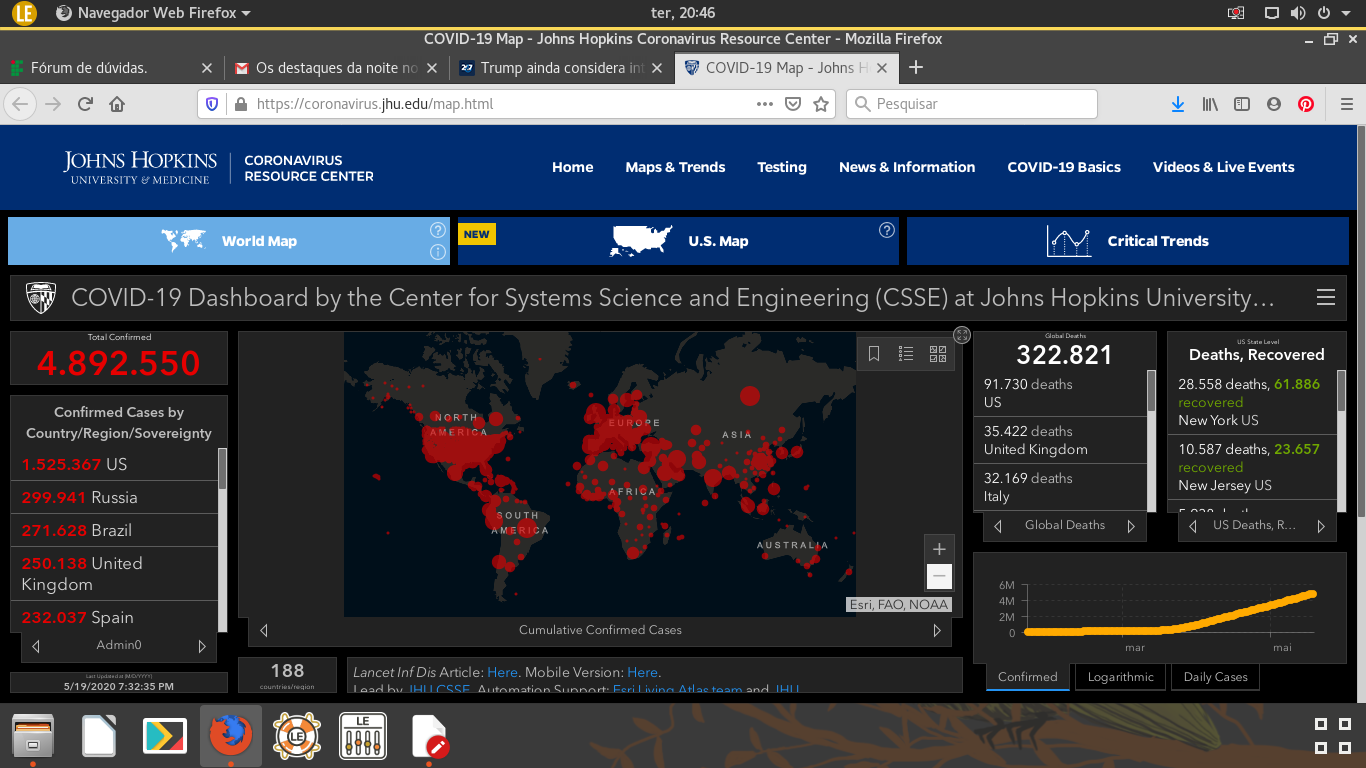Viewport: 1366px width, 768px height.
Task: Open the map bookmarks icon
Action: coord(874,354)
